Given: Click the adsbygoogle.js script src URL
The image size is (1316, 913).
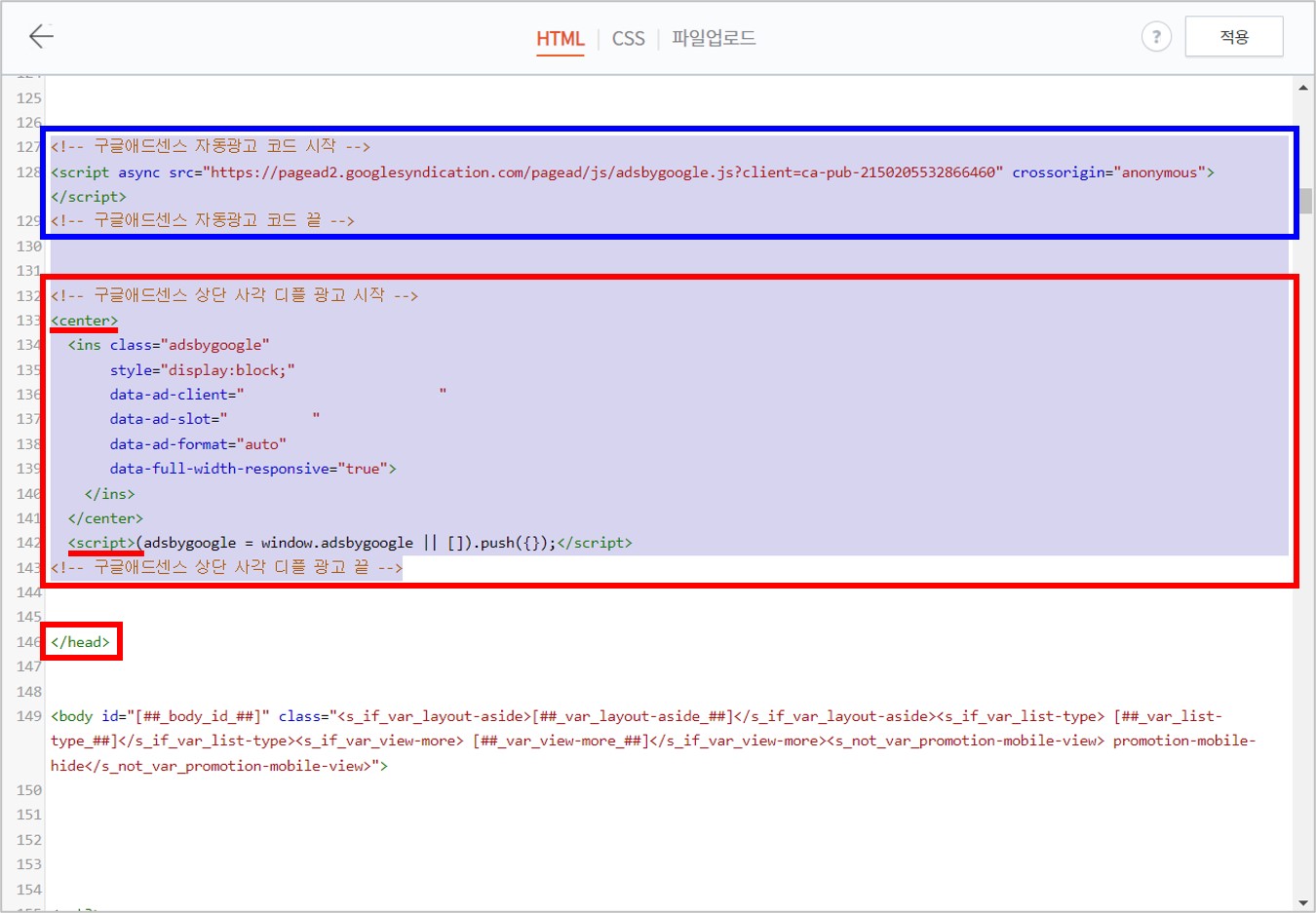Looking at the screenshot, I should pyautogui.click(x=601, y=172).
